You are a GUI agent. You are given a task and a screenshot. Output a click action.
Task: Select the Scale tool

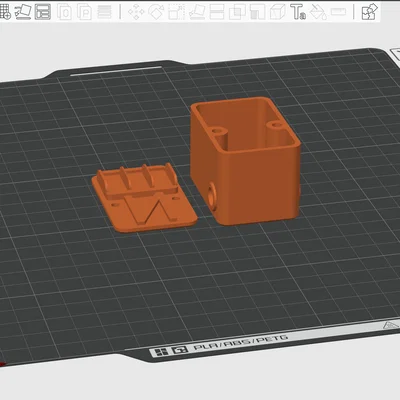pyautogui.click(x=177, y=12)
